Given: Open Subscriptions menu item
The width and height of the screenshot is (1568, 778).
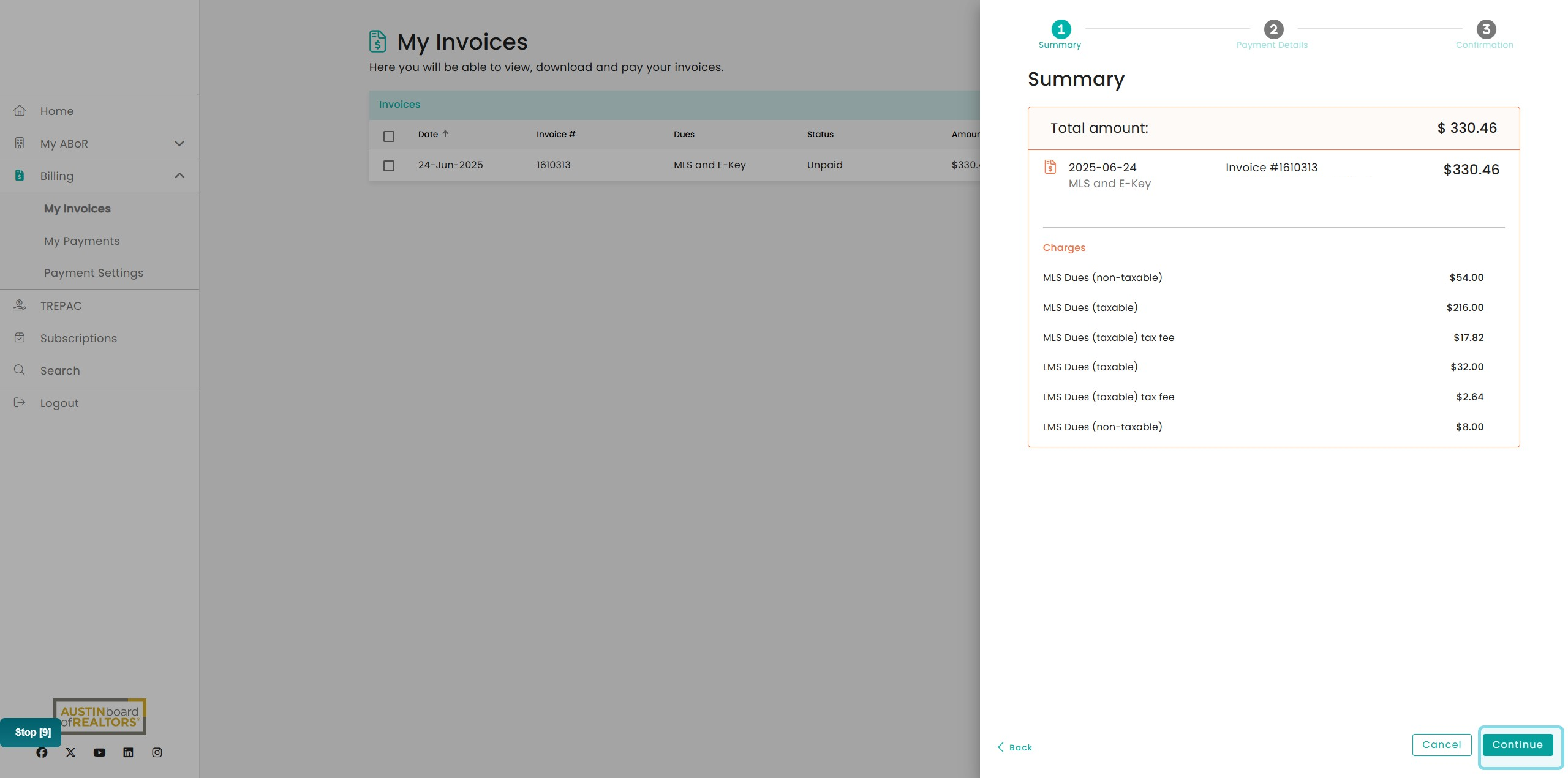Looking at the screenshot, I should (78, 338).
